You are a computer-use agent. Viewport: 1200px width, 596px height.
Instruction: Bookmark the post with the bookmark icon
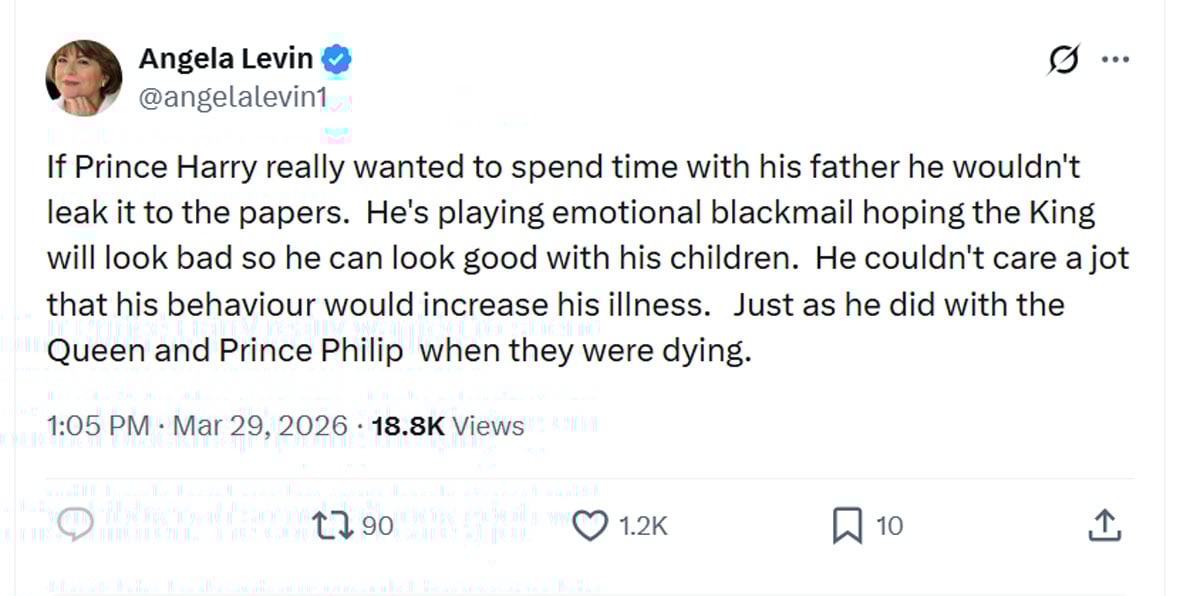(x=846, y=525)
